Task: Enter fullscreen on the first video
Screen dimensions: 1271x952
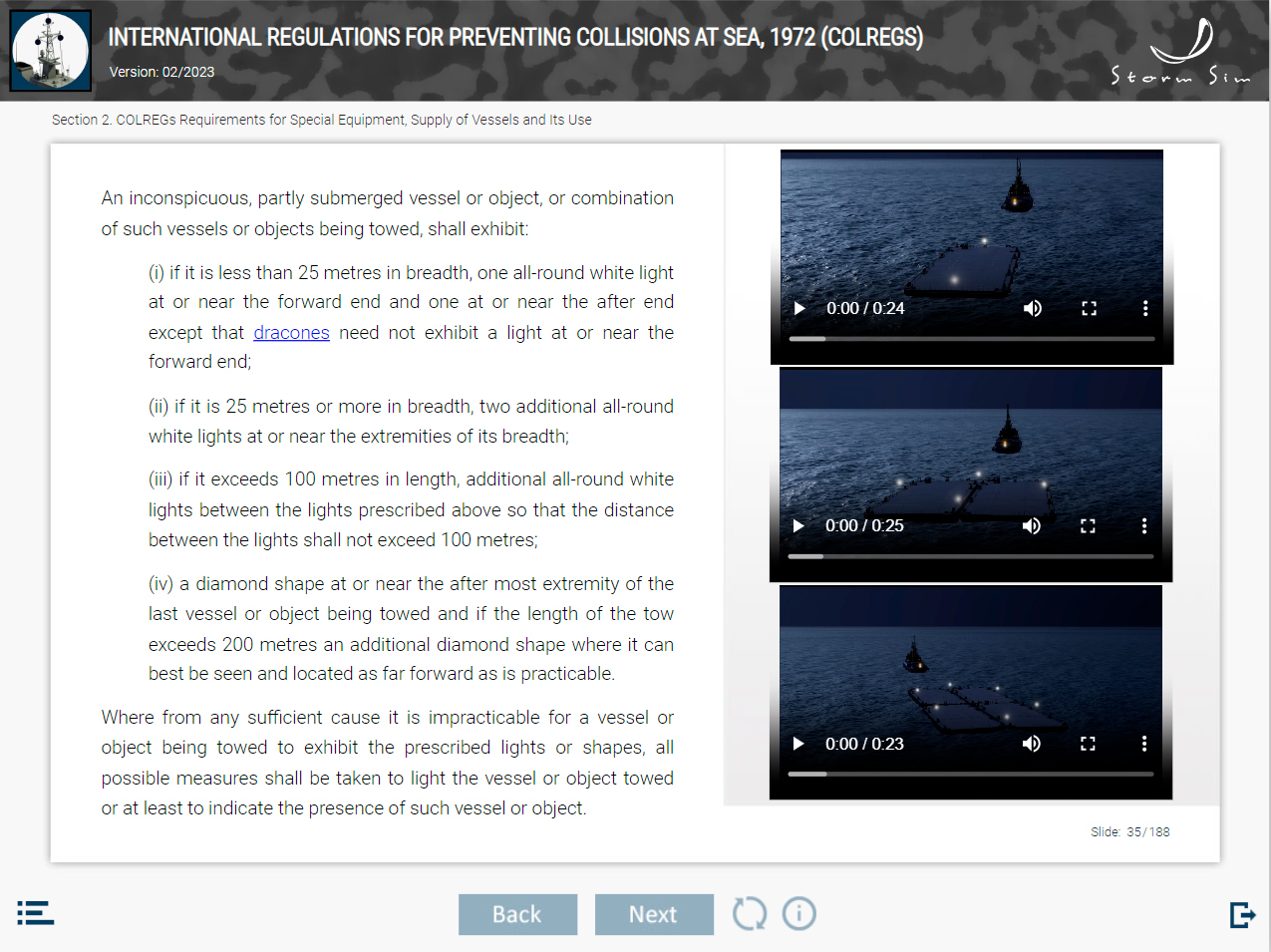Action: [x=1089, y=308]
